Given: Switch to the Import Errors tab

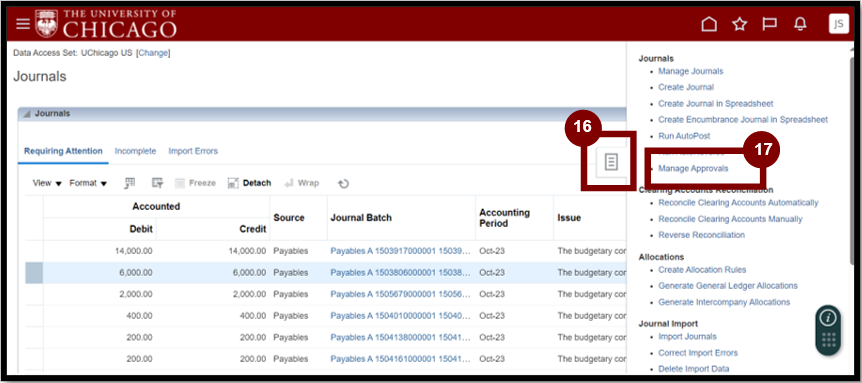Looking at the screenshot, I should [193, 151].
